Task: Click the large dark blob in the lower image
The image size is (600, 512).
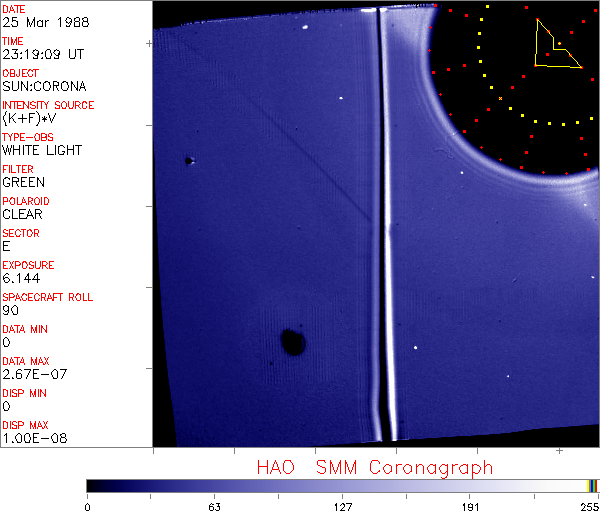Action: coord(293,342)
